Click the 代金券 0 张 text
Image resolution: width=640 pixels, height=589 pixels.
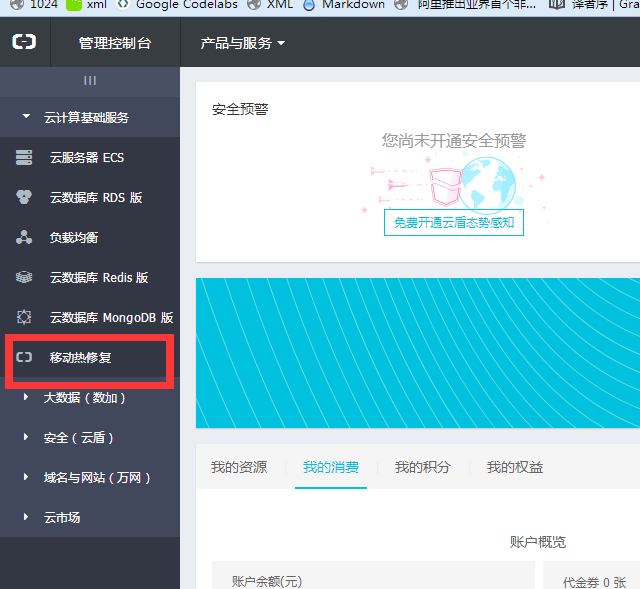tap(594, 582)
